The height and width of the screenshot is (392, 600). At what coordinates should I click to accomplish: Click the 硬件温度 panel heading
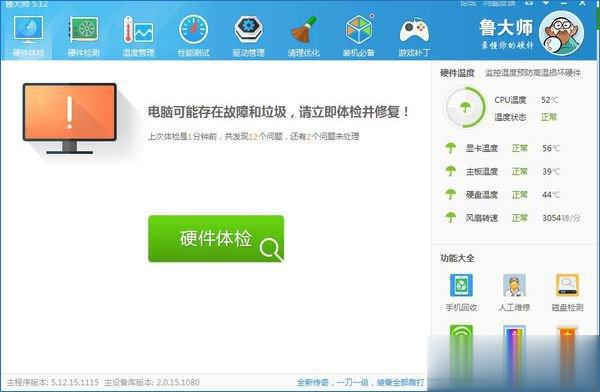pos(457,73)
